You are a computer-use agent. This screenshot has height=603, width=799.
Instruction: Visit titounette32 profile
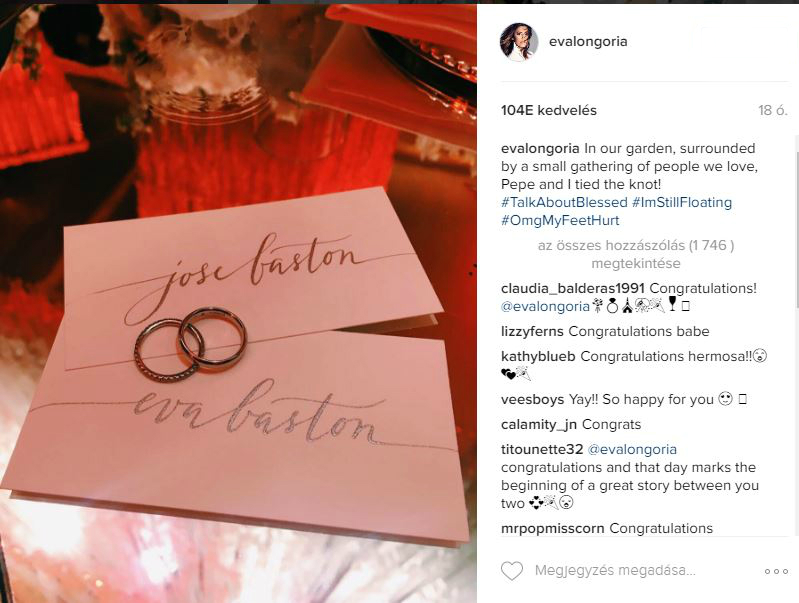pos(542,449)
